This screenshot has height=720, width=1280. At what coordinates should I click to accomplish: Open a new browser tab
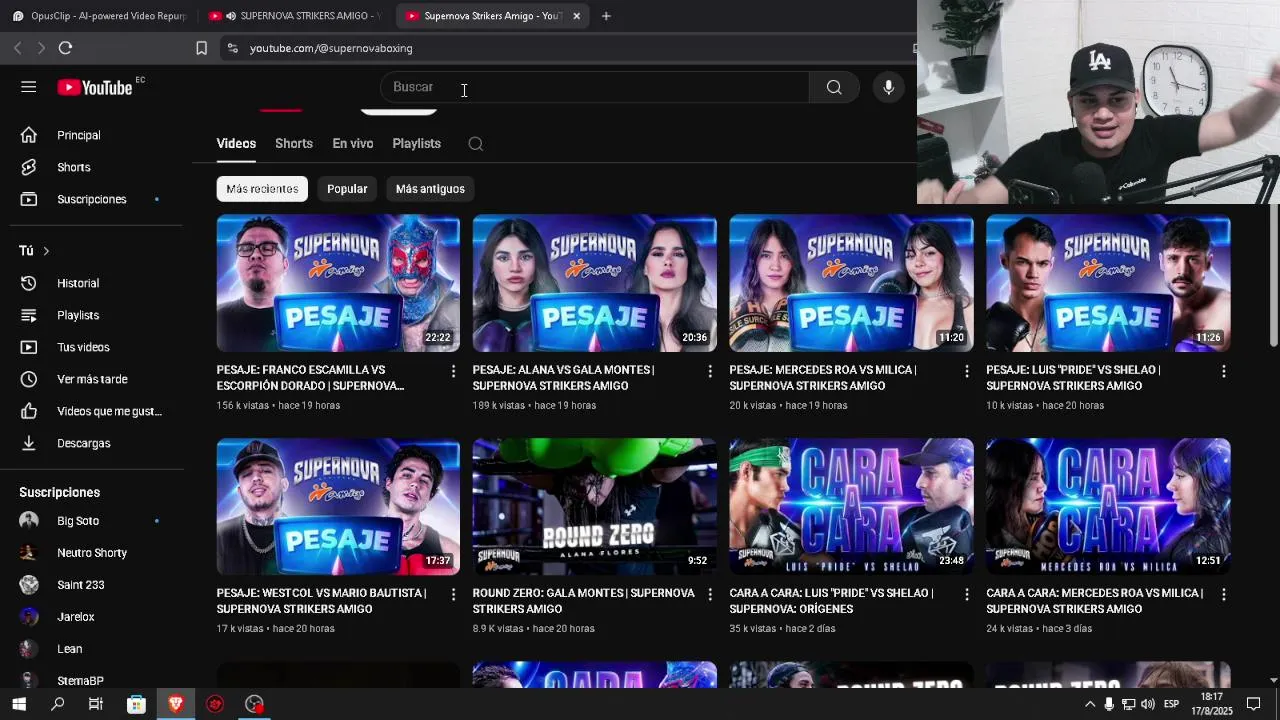(x=606, y=16)
